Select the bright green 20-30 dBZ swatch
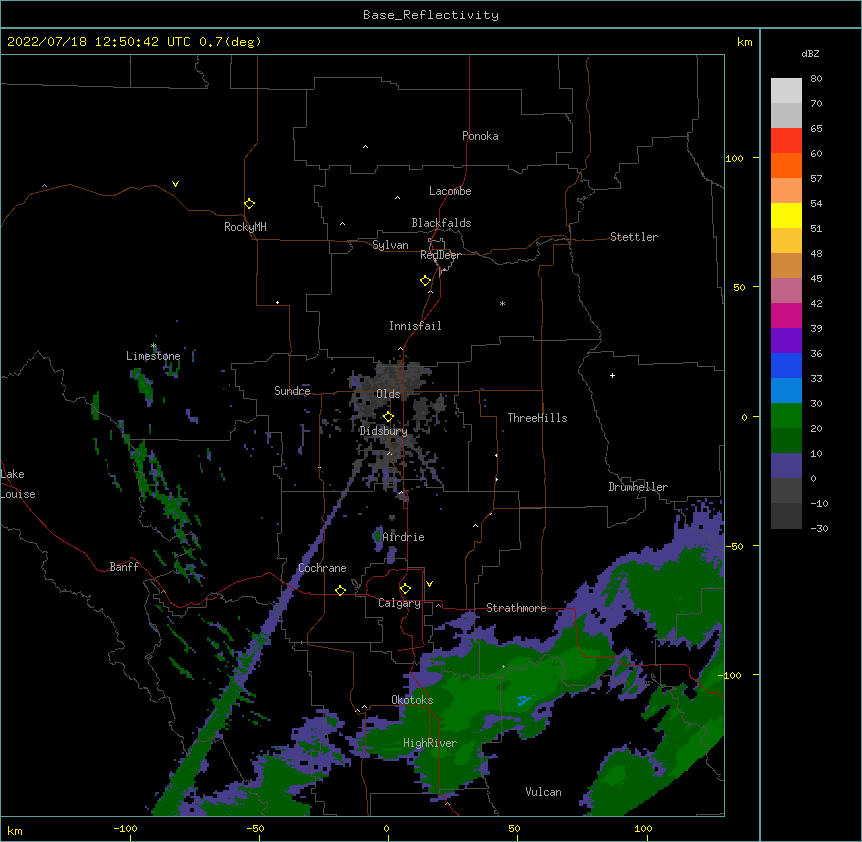 pyautogui.click(x=786, y=416)
